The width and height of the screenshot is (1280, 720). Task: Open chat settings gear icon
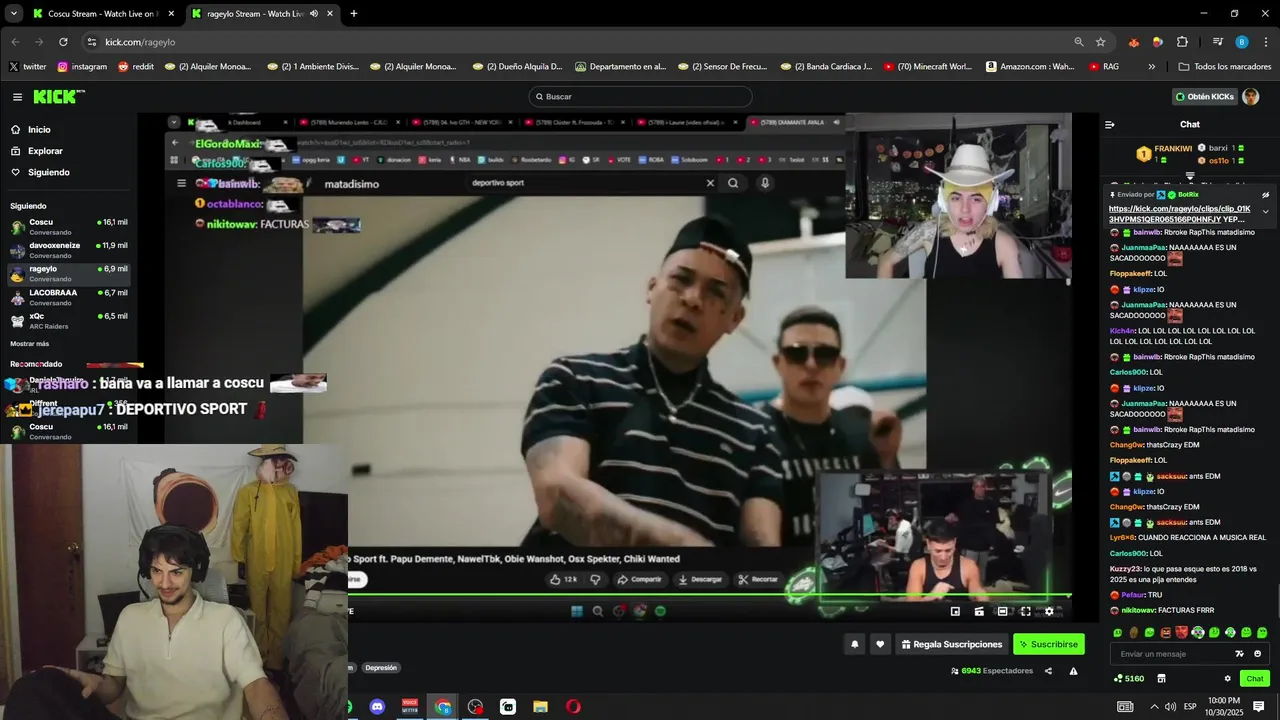tap(1227, 679)
